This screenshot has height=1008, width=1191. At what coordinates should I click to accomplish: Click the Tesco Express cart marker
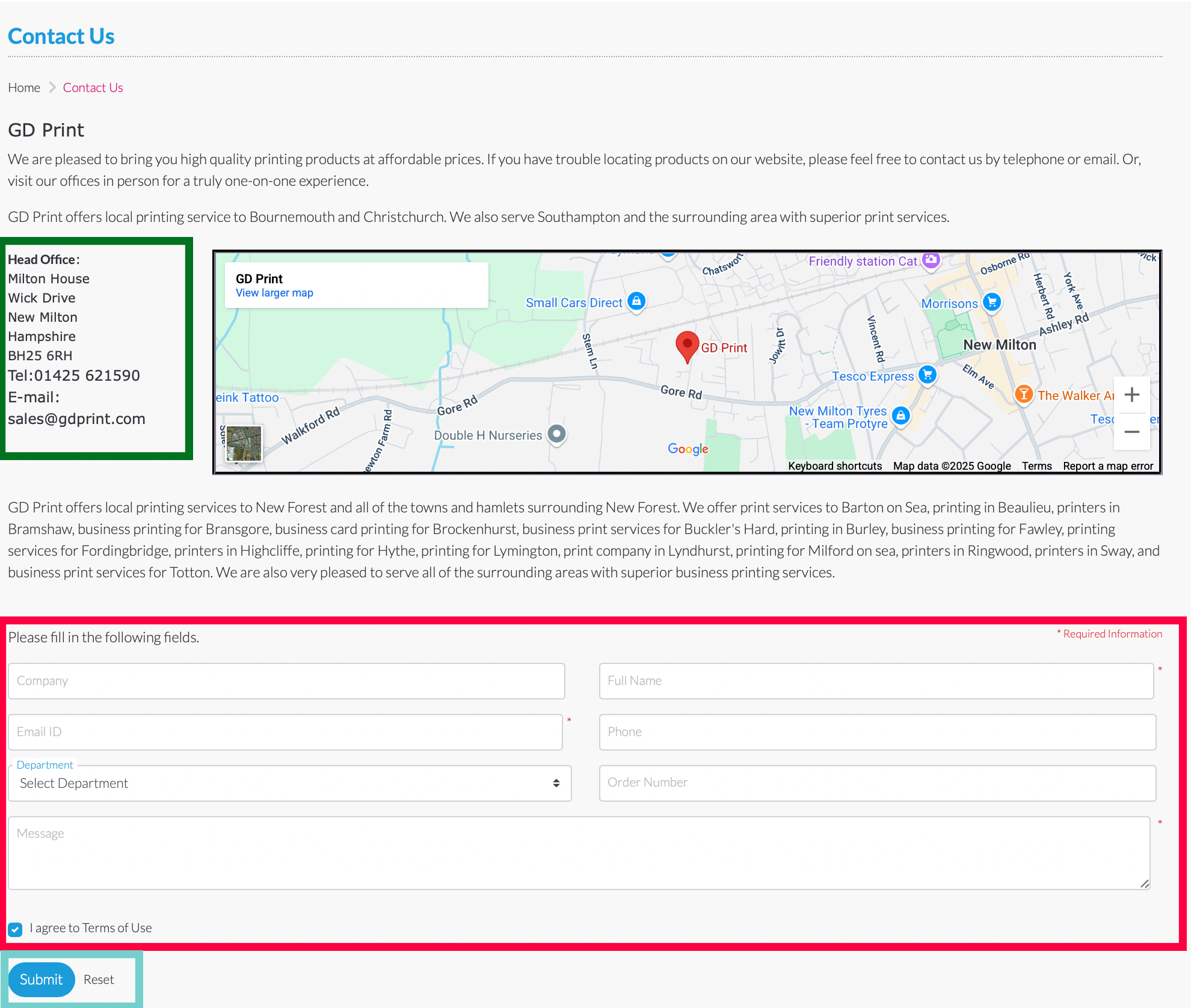[x=928, y=375]
